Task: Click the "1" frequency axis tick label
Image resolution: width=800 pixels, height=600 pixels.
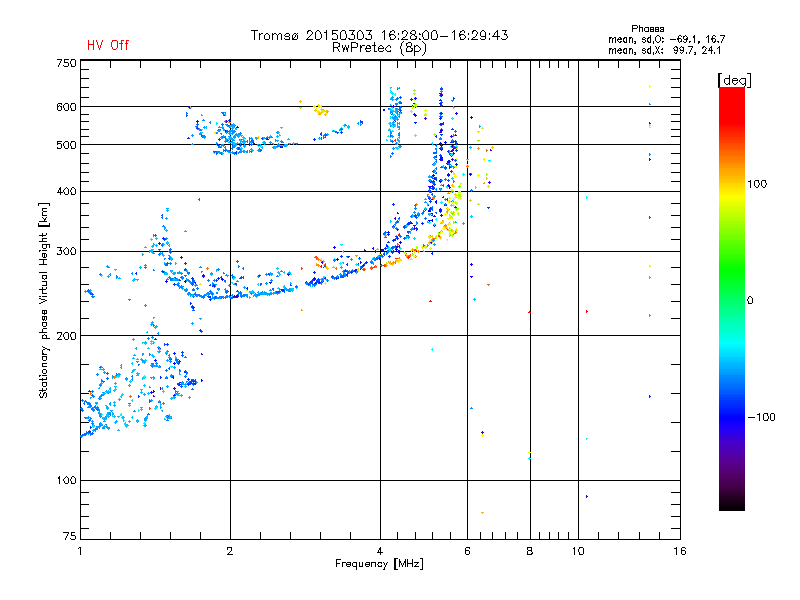Action: [80, 551]
